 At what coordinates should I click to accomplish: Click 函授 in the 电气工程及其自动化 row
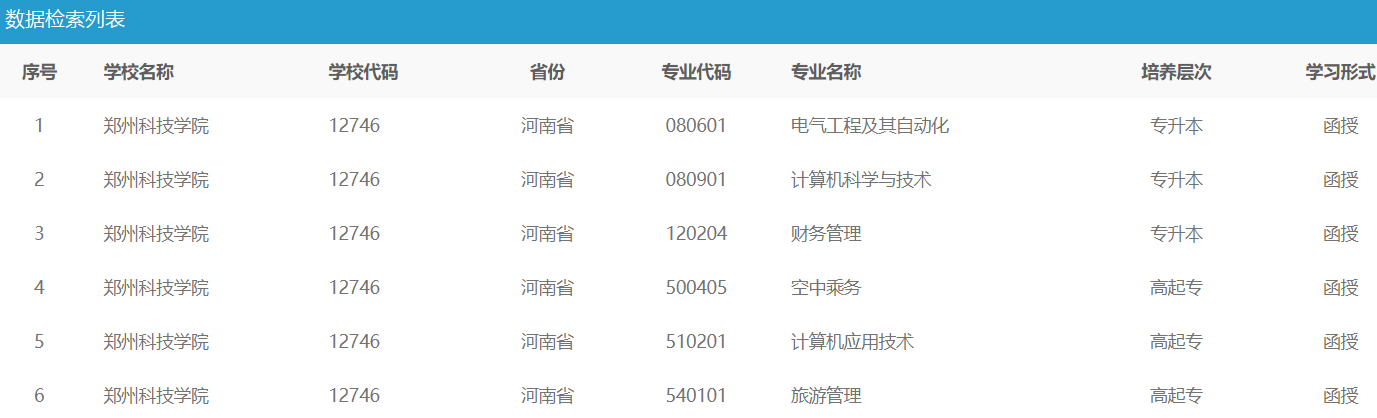coord(1341,126)
